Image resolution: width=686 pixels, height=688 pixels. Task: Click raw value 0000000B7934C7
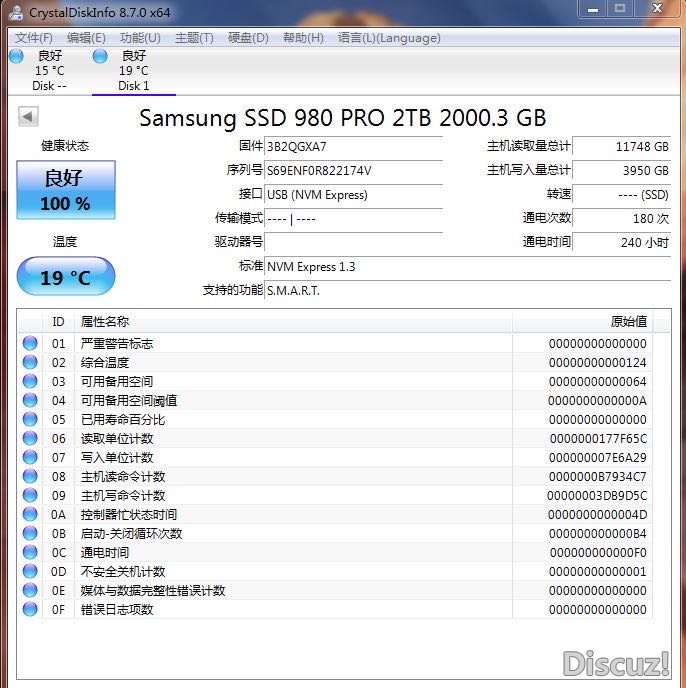click(598, 477)
